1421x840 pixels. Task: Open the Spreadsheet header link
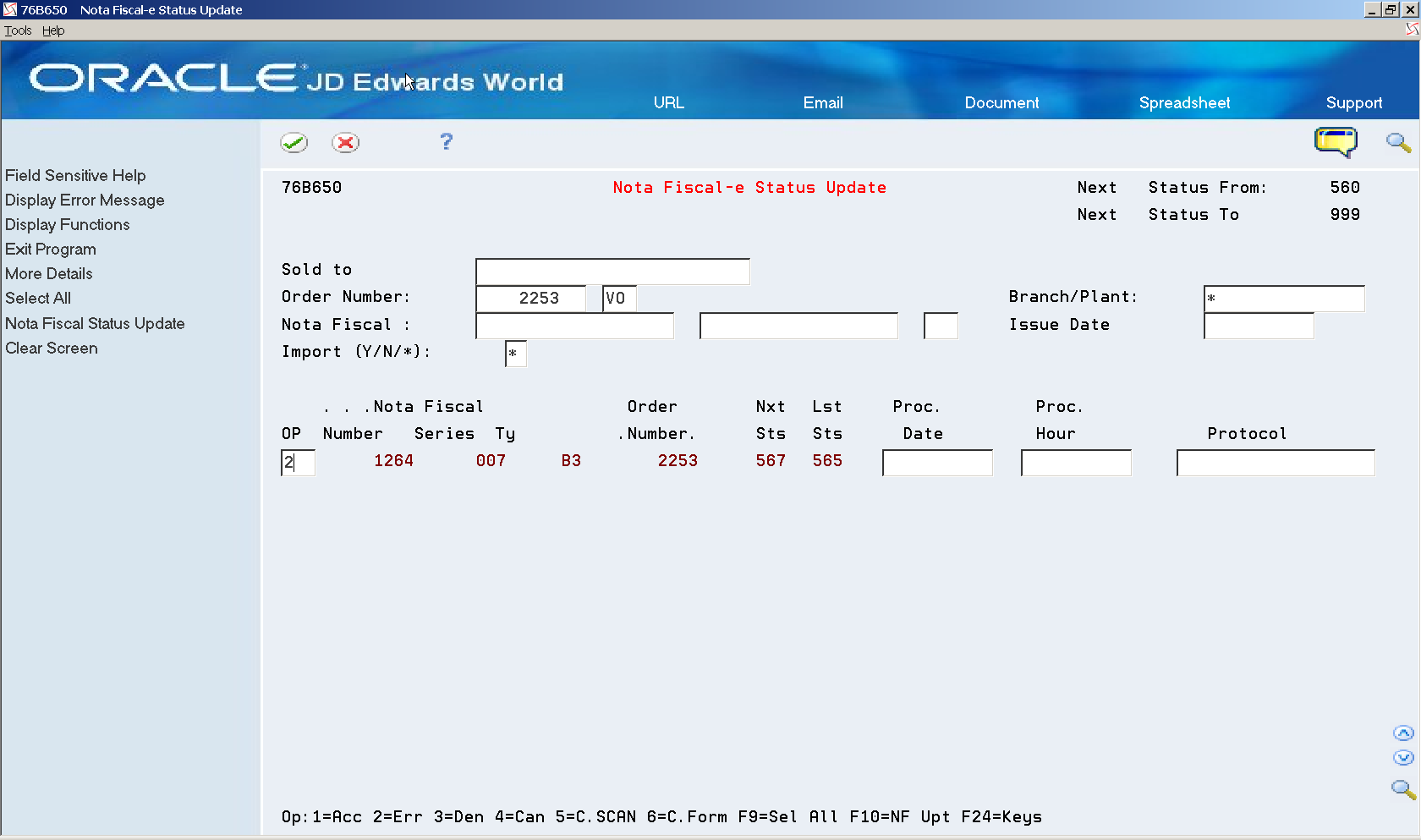[1184, 102]
